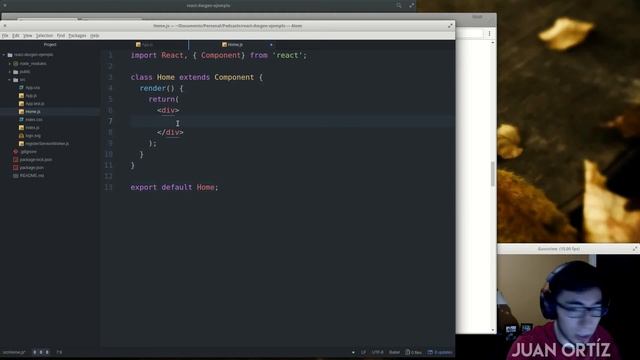
Task: Select Home.js in the project tree
Action: coord(33,111)
